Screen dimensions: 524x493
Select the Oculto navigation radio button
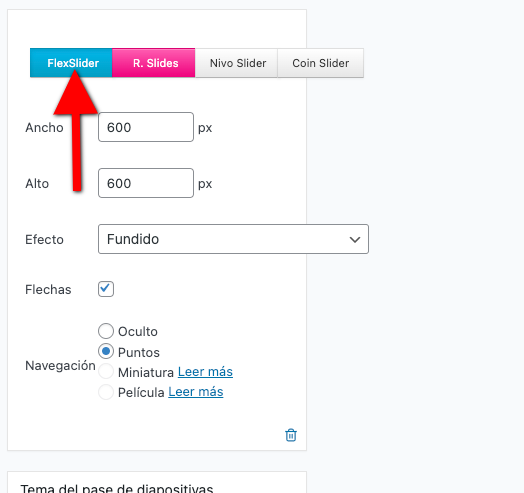pos(106,331)
